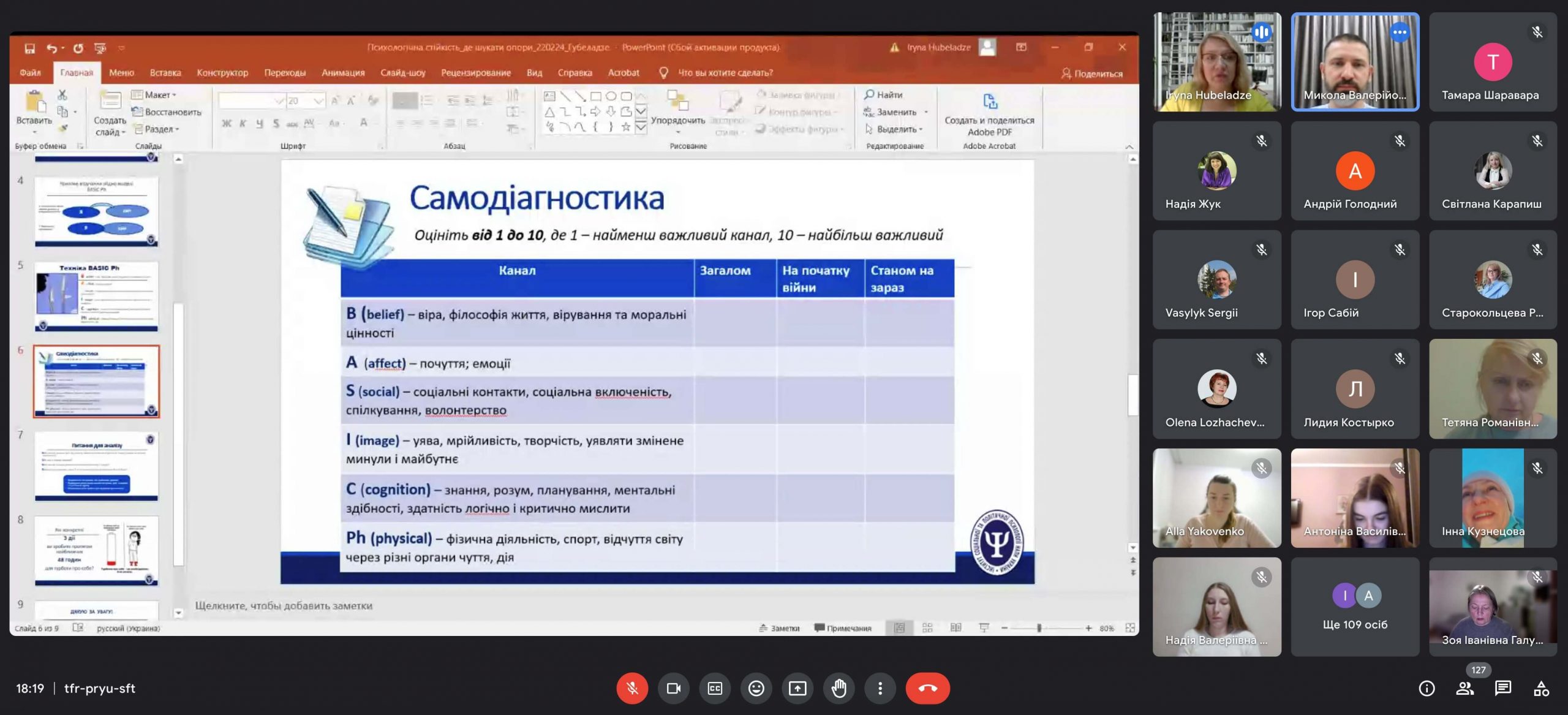Open the Вставка ribbon tab
Image resolution: width=1568 pixels, height=715 pixels.
[165, 72]
